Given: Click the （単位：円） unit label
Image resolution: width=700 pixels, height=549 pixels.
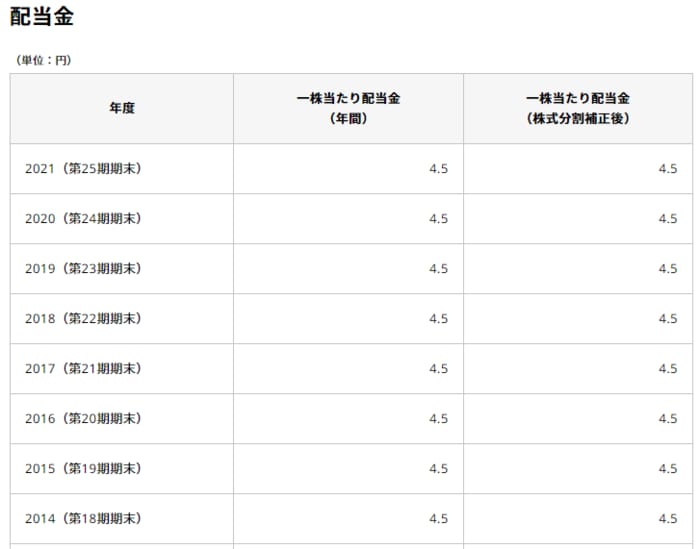Looking at the screenshot, I should (43, 60).
